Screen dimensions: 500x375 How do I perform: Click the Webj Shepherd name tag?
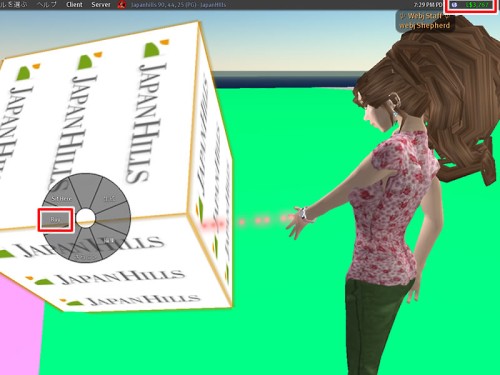pyautogui.click(x=424, y=21)
